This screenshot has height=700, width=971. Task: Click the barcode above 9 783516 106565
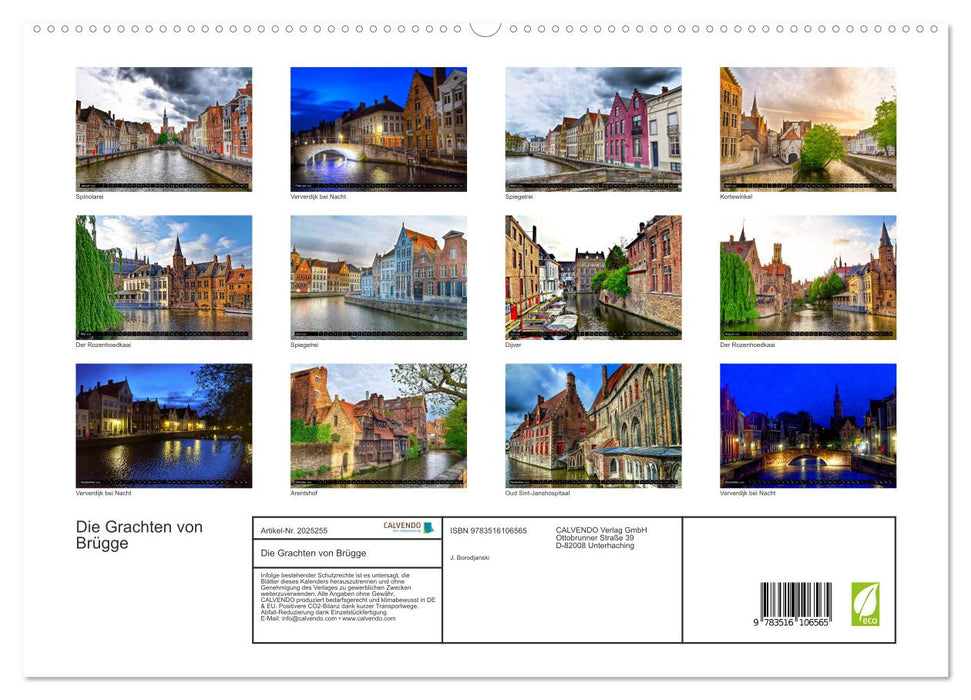(795, 601)
